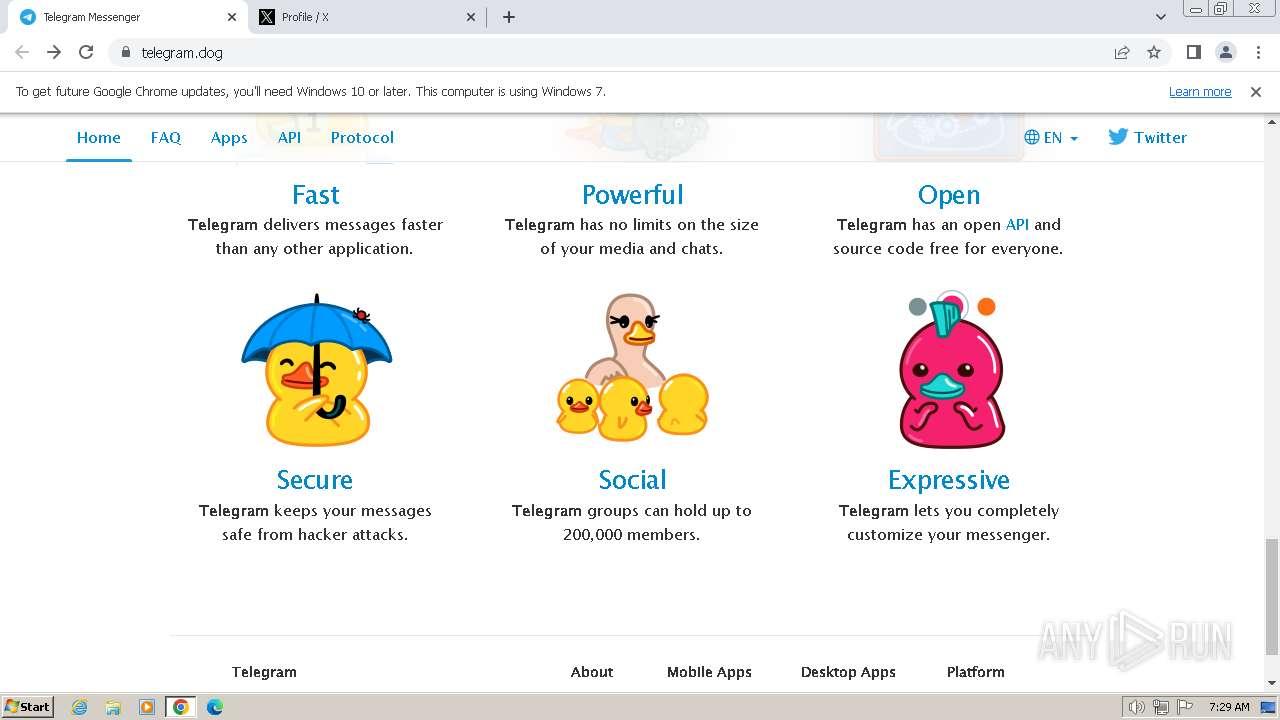Click the Telegram footer heading
Viewport: 1280px width, 720px height.
264,672
